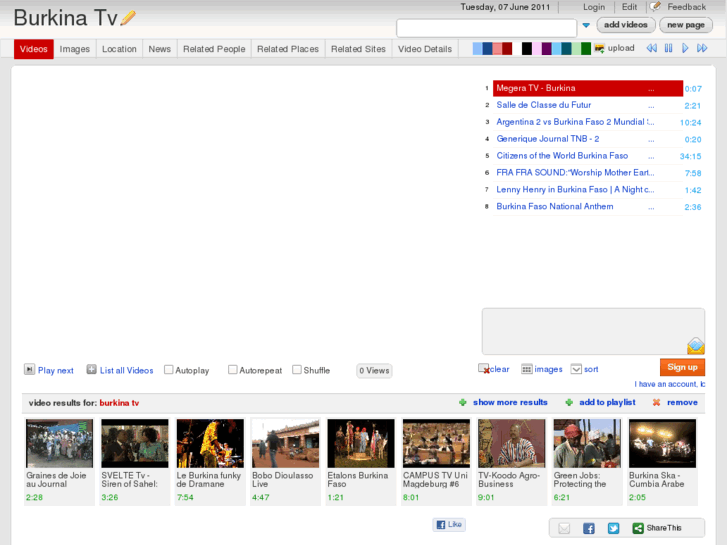
Task: Play FRA FRA SOUND Worship Mother Earth video
Action: [575, 173]
